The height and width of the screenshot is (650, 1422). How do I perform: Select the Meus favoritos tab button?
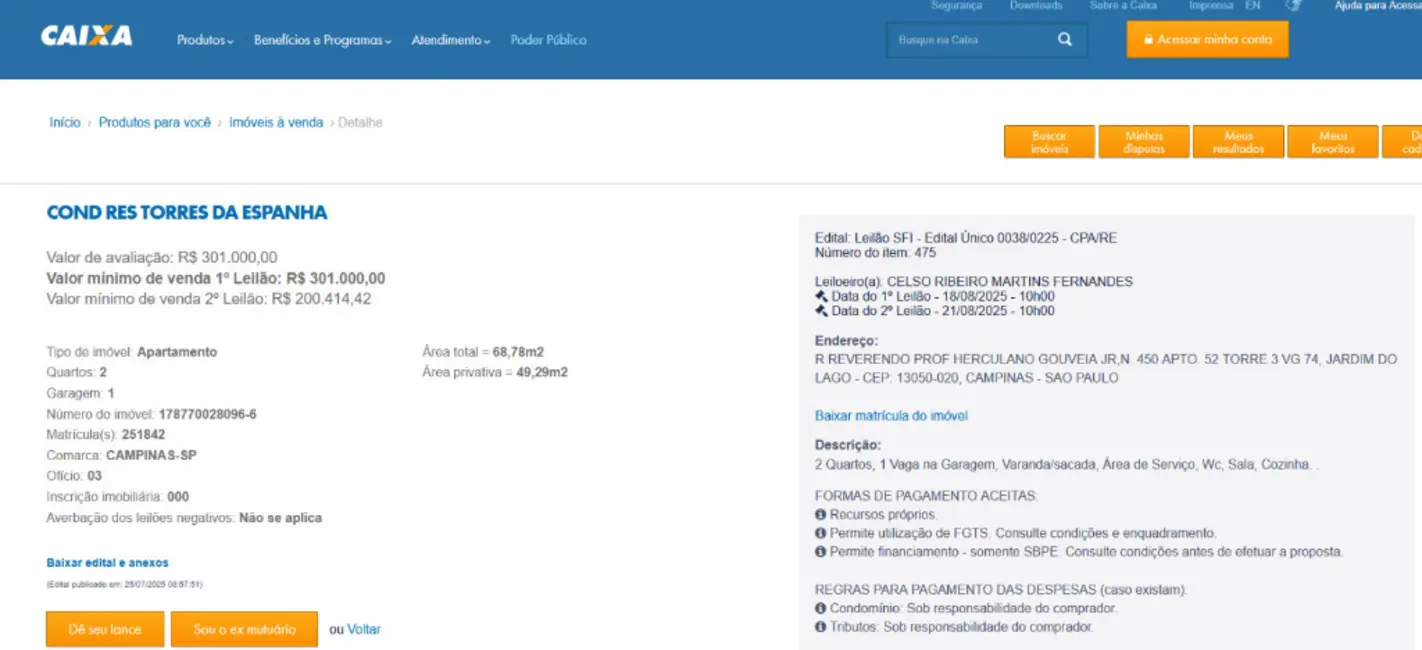click(x=1332, y=142)
